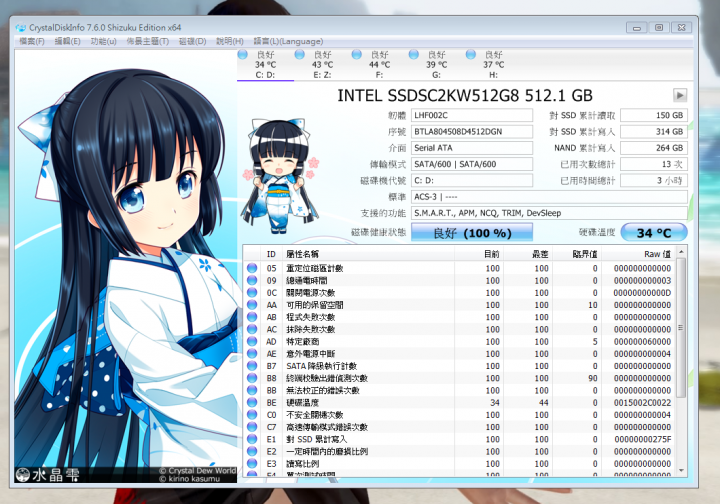Click status orb of attribute AC row
The width and height of the screenshot is (720, 504).
click(252, 329)
